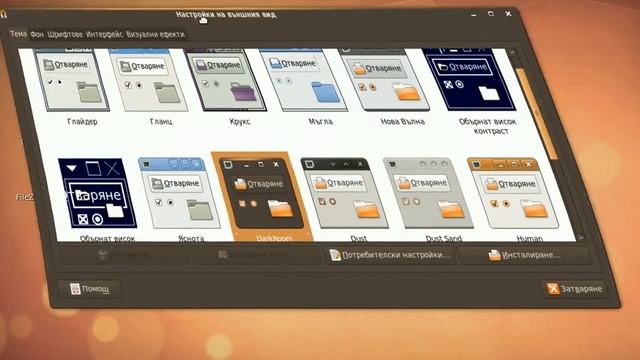Click the greyed-out Изтриване button

tap(124, 255)
